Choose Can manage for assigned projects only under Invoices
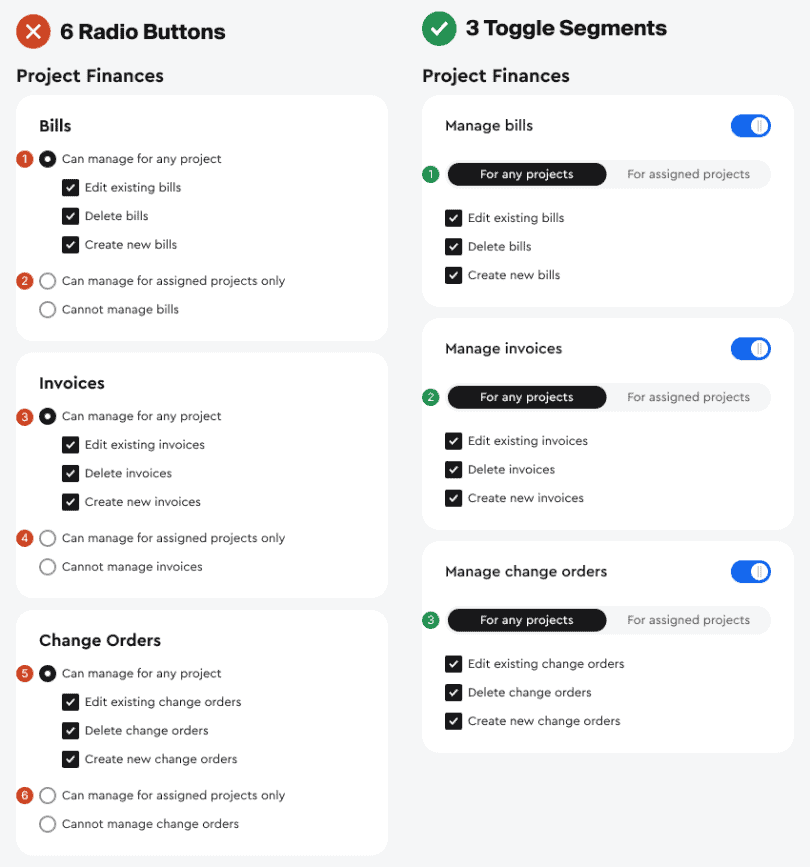The image size is (810, 867). (x=47, y=538)
